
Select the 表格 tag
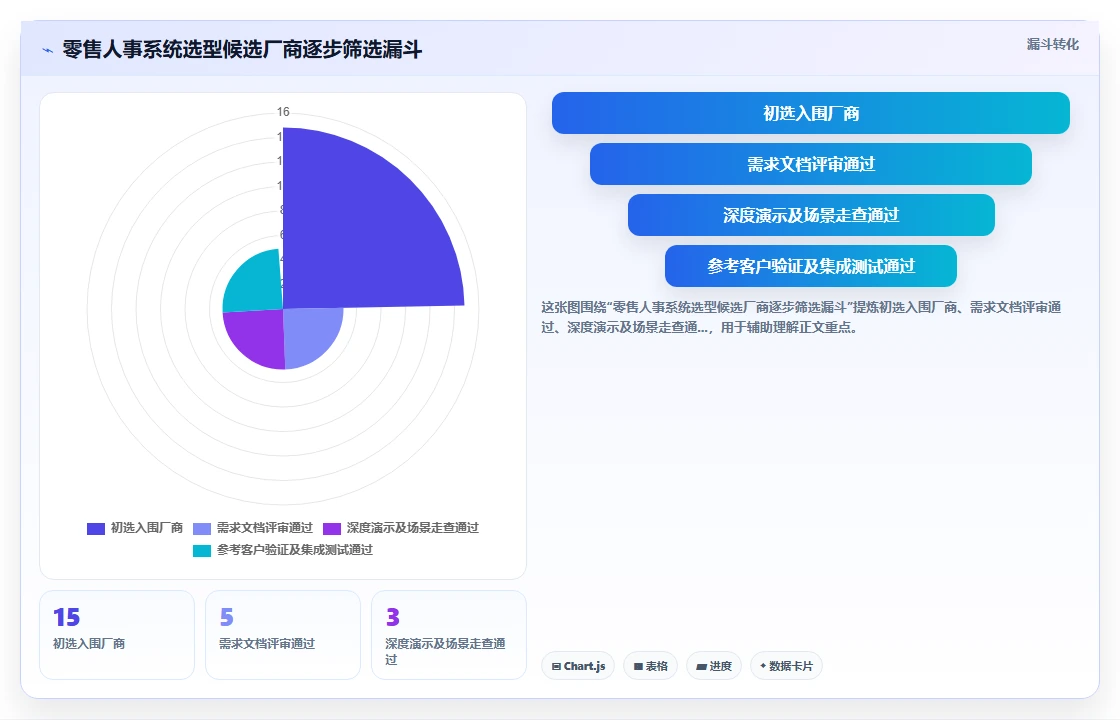point(651,666)
